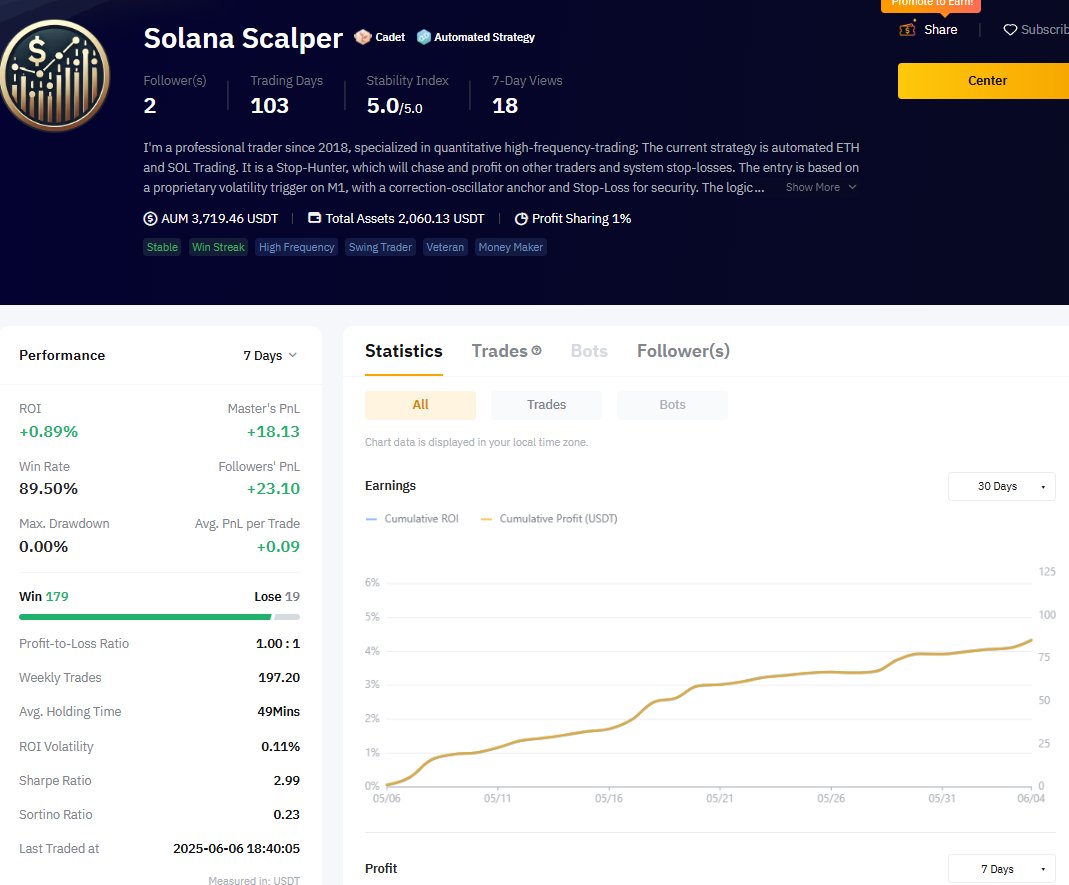Click the Win Rate value 89.50%

[48, 489]
